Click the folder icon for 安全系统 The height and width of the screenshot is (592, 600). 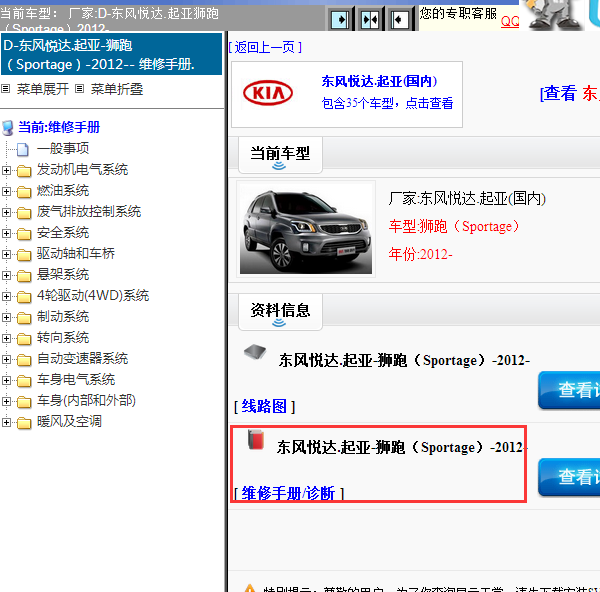pyautogui.click(x=24, y=234)
